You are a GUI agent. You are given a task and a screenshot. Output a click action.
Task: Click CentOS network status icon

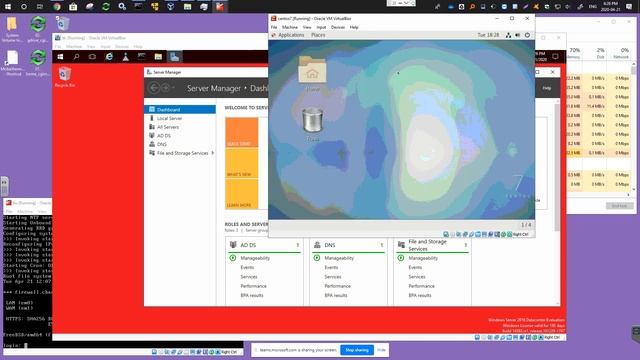coord(508,35)
